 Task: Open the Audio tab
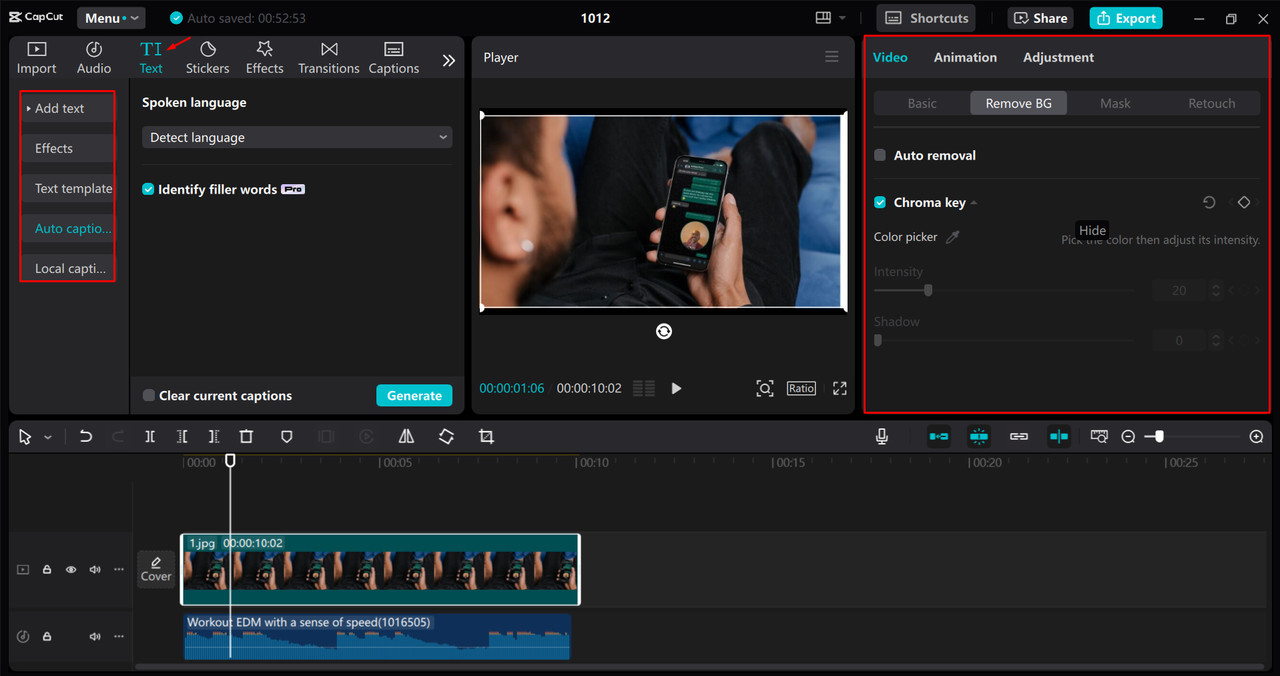94,58
